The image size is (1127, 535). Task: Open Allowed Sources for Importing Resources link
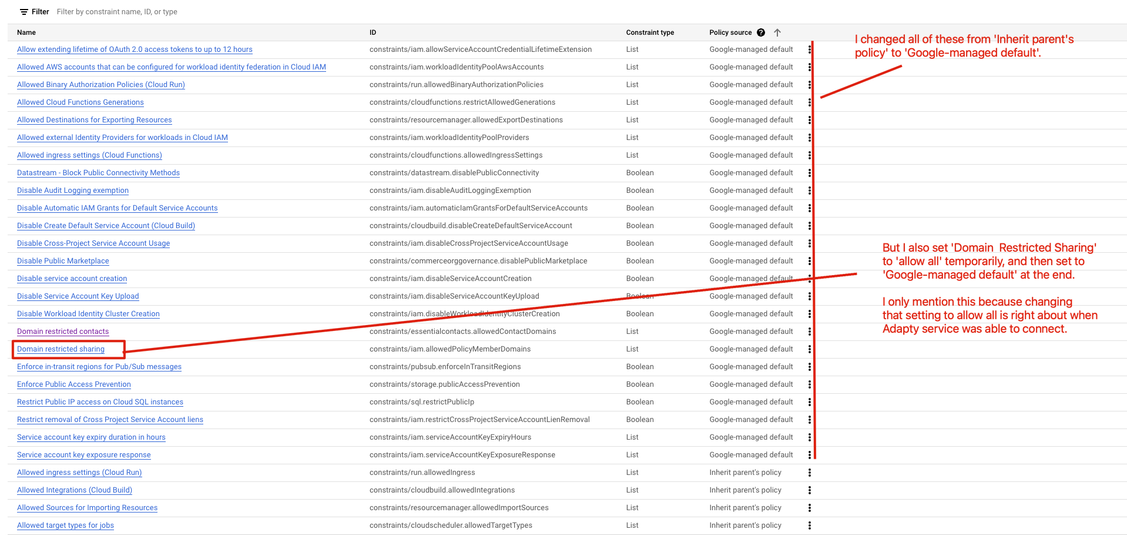(87, 507)
